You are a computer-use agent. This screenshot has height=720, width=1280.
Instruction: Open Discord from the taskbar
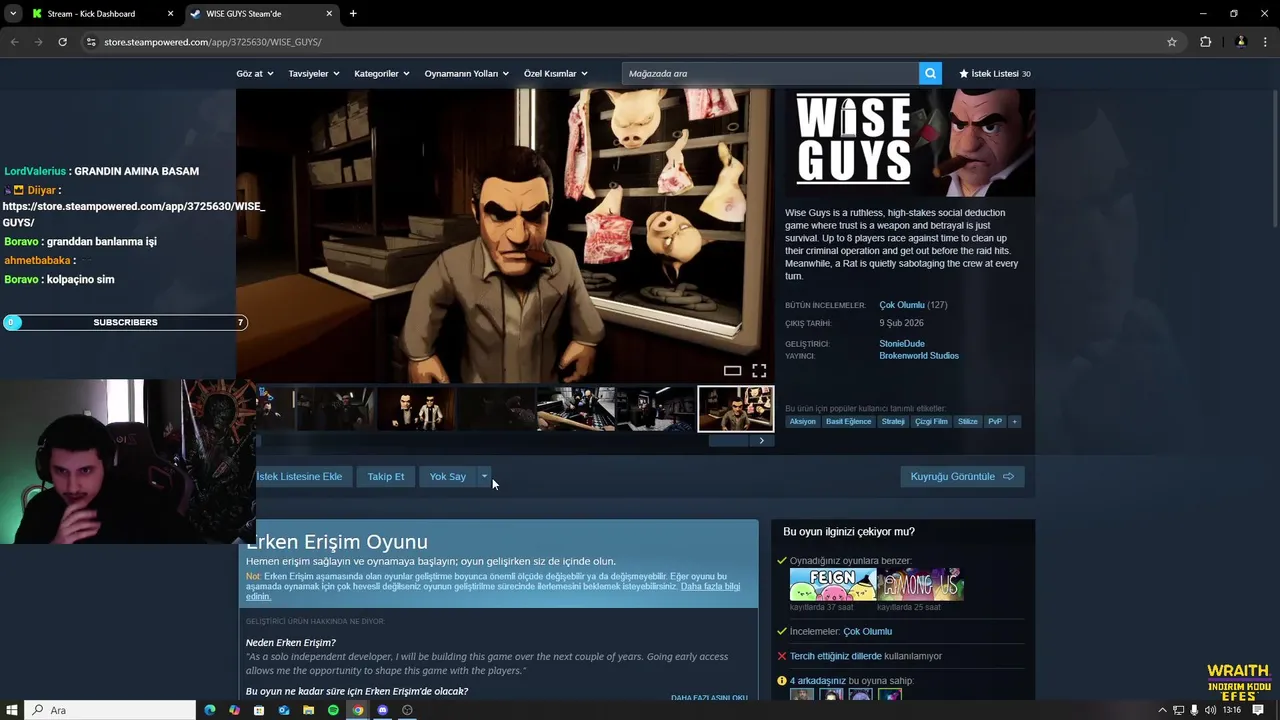point(382,710)
